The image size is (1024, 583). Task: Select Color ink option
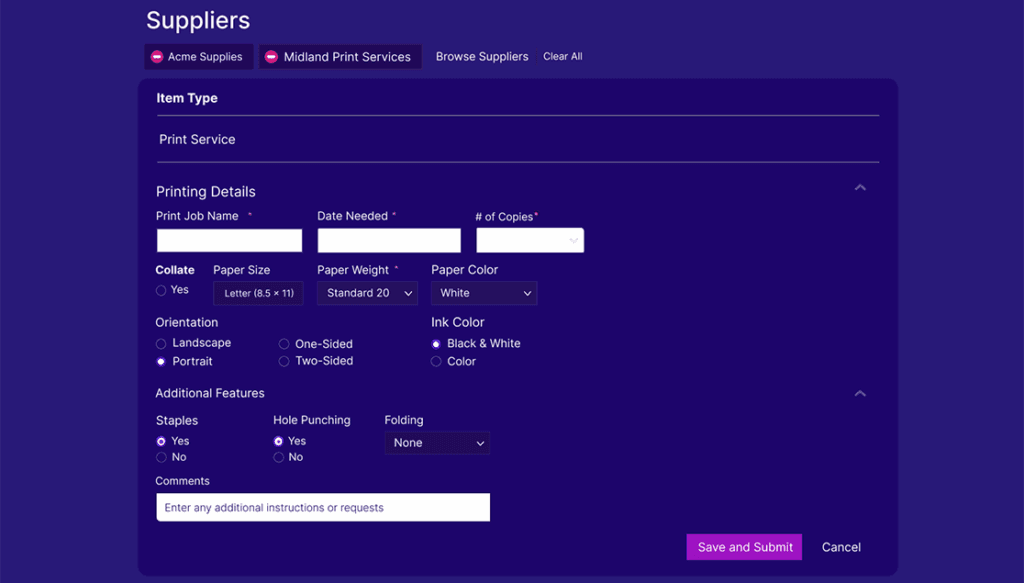coord(436,362)
